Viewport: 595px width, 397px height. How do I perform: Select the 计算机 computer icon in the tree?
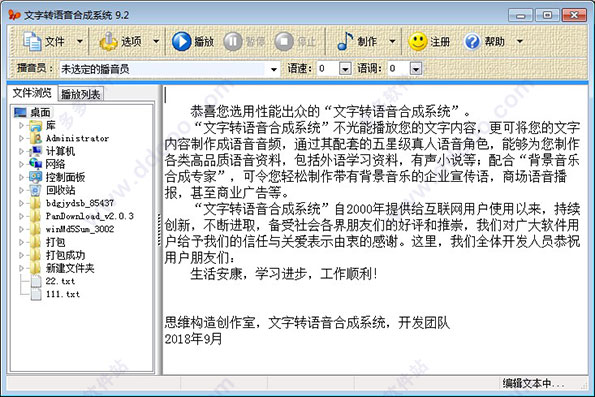pyautogui.click(x=36, y=151)
